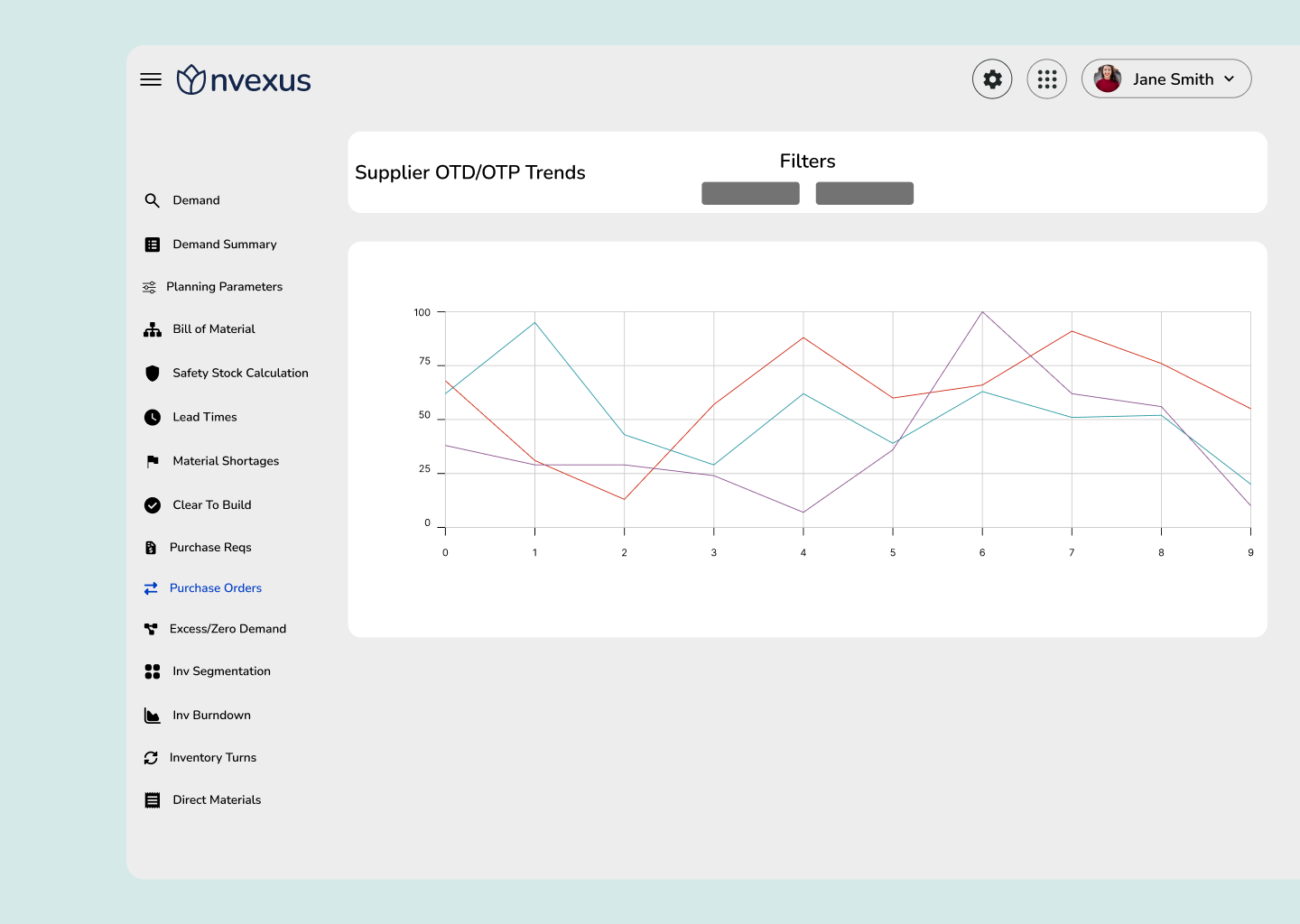
Task: Click the Safety Stock Calculation shield icon
Action: [x=153, y=374]
